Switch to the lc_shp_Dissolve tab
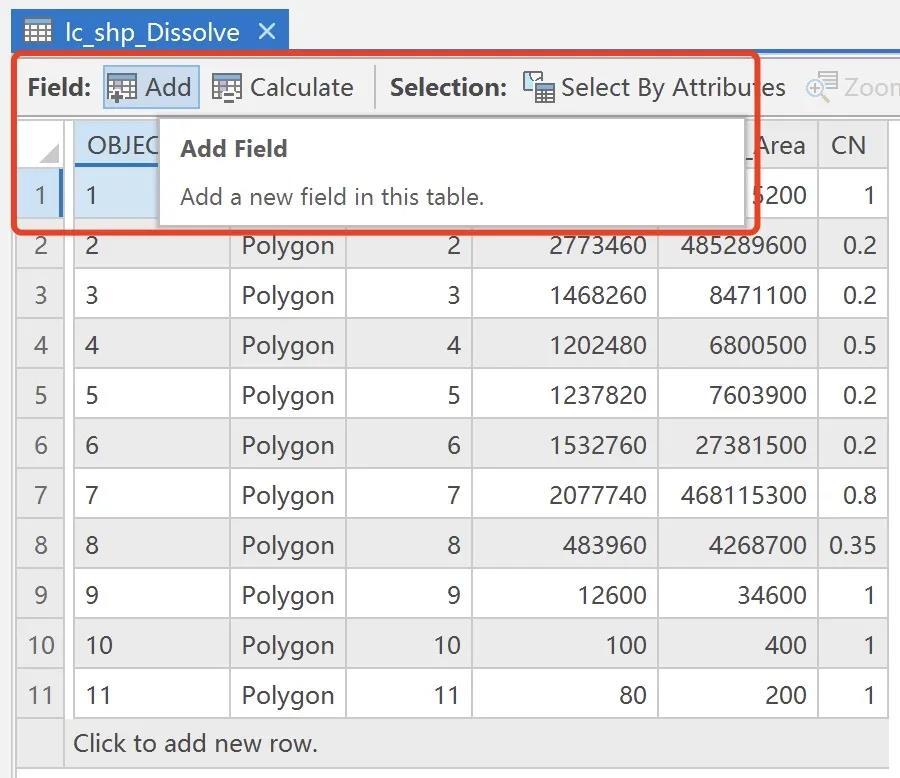The image size is (900, 778). [x=152, y=32]
